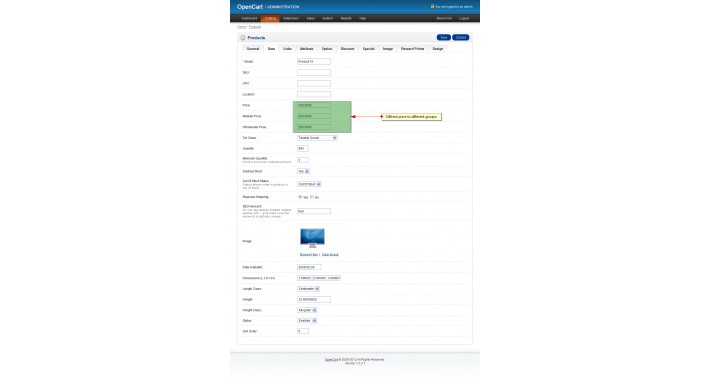Click the Dimensions width field
This screenshot has width=710, height=380.
click(319, 278)
